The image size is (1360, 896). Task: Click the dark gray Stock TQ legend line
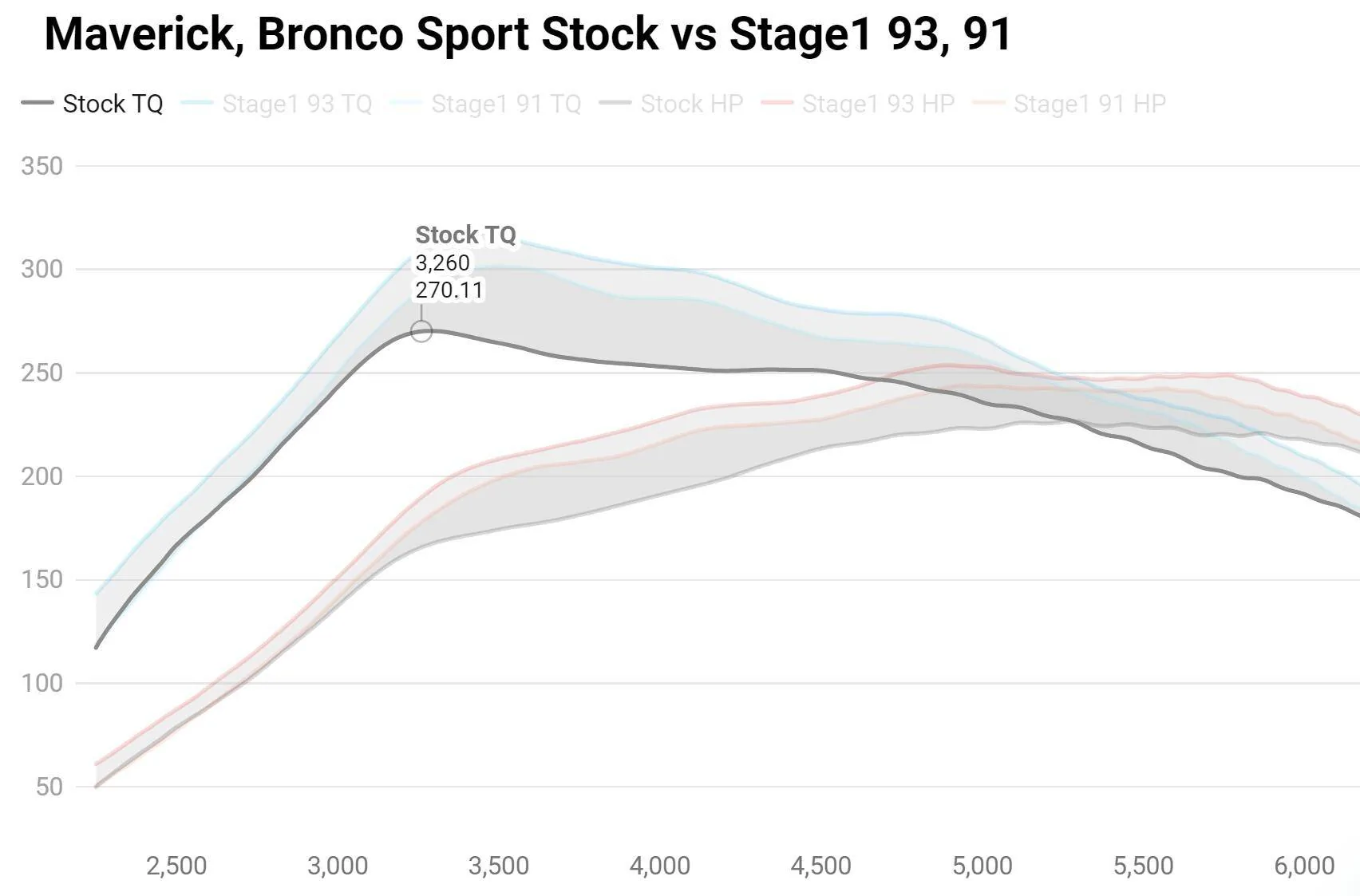pyautogui.click(x=38, y=103)
